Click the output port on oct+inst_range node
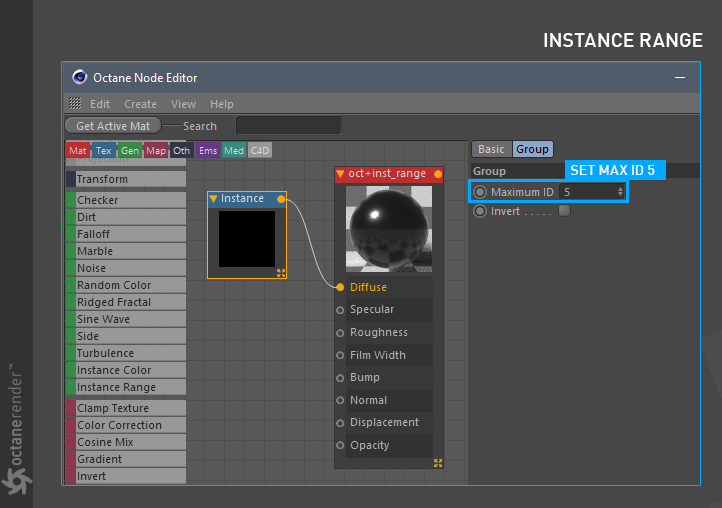The image size is (722, 508). pos(438,174)
